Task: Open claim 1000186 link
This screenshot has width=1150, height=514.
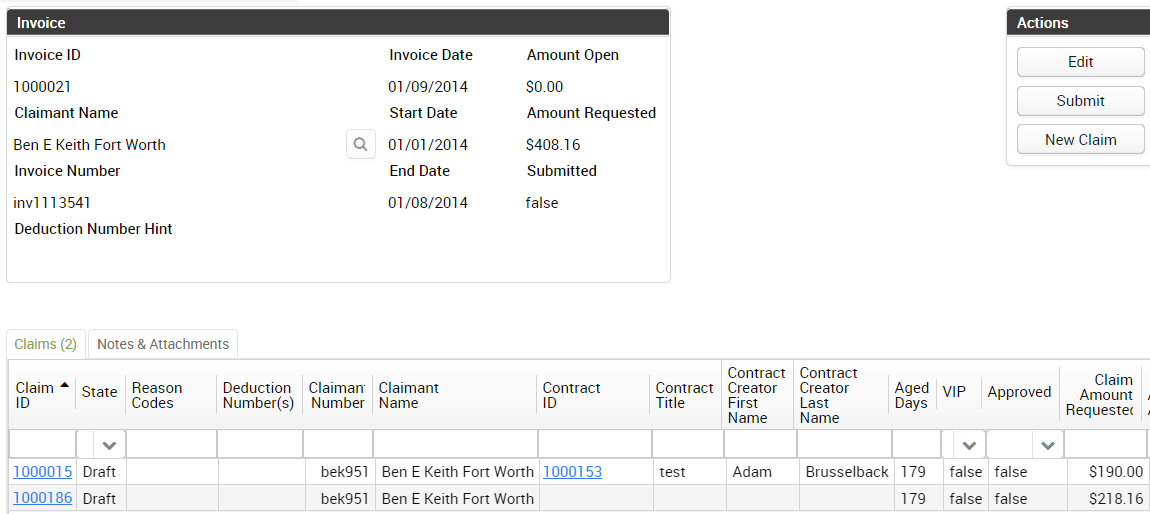Action: (43, 498)
